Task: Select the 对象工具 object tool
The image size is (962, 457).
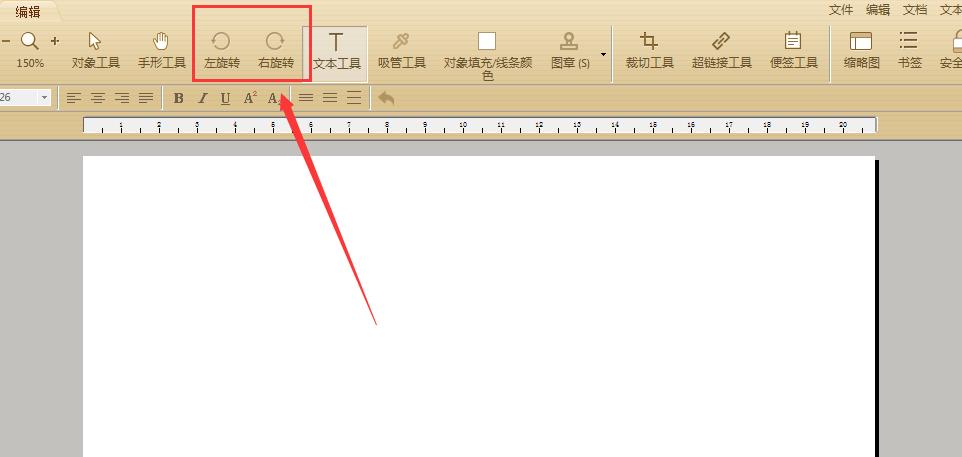Action: (x=95, y=50)
